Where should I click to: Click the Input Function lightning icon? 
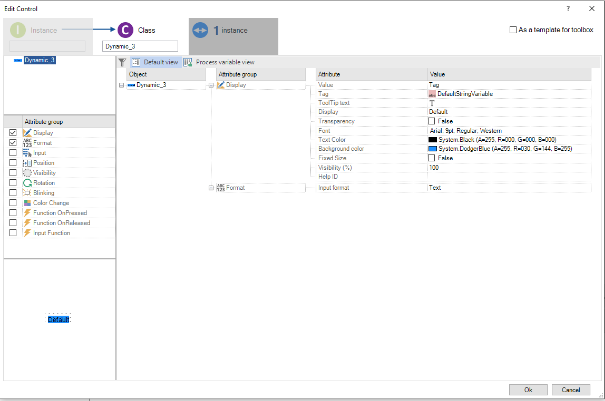27,233
